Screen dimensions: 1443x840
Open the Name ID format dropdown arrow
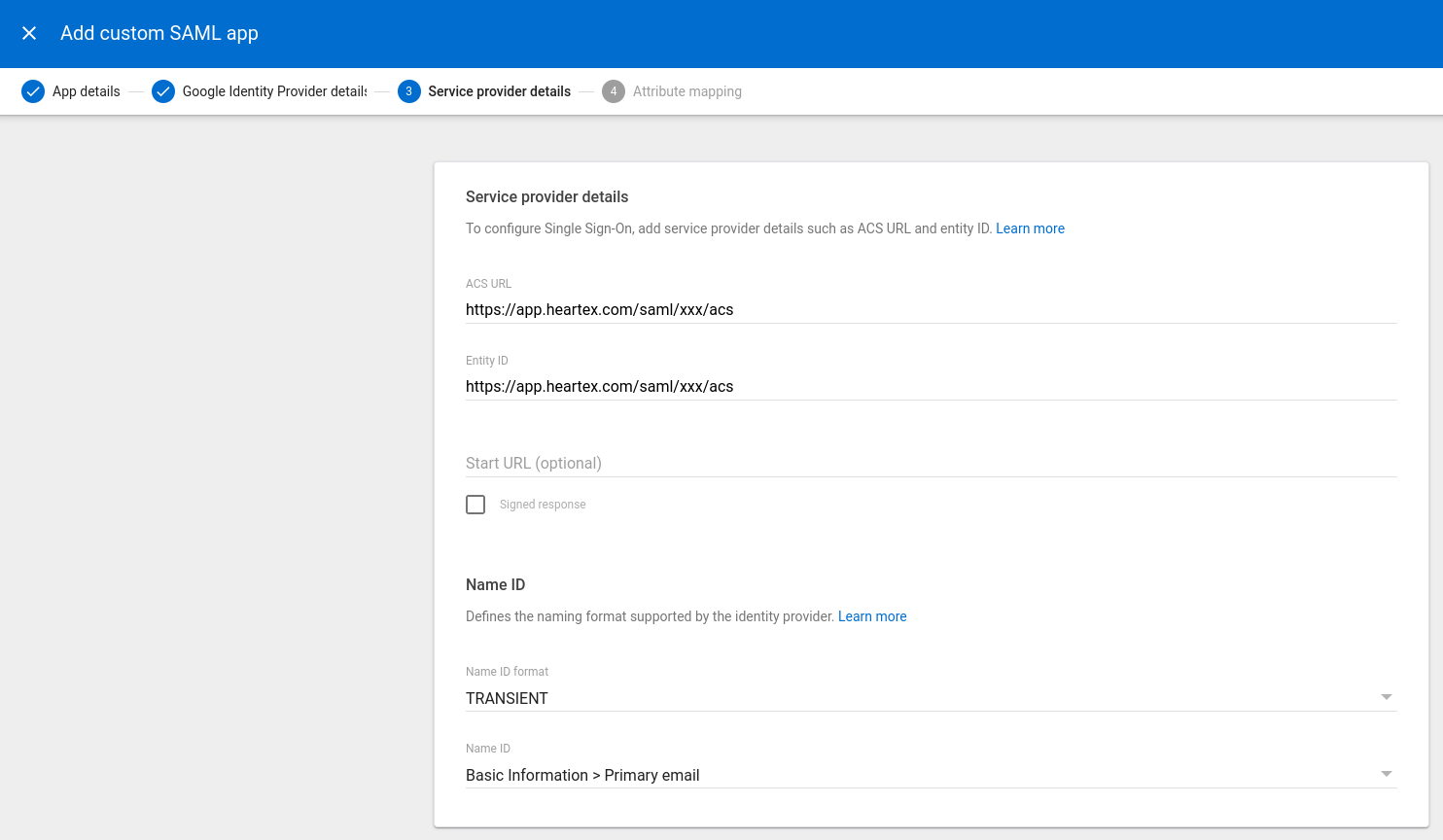pos(1386,697)
